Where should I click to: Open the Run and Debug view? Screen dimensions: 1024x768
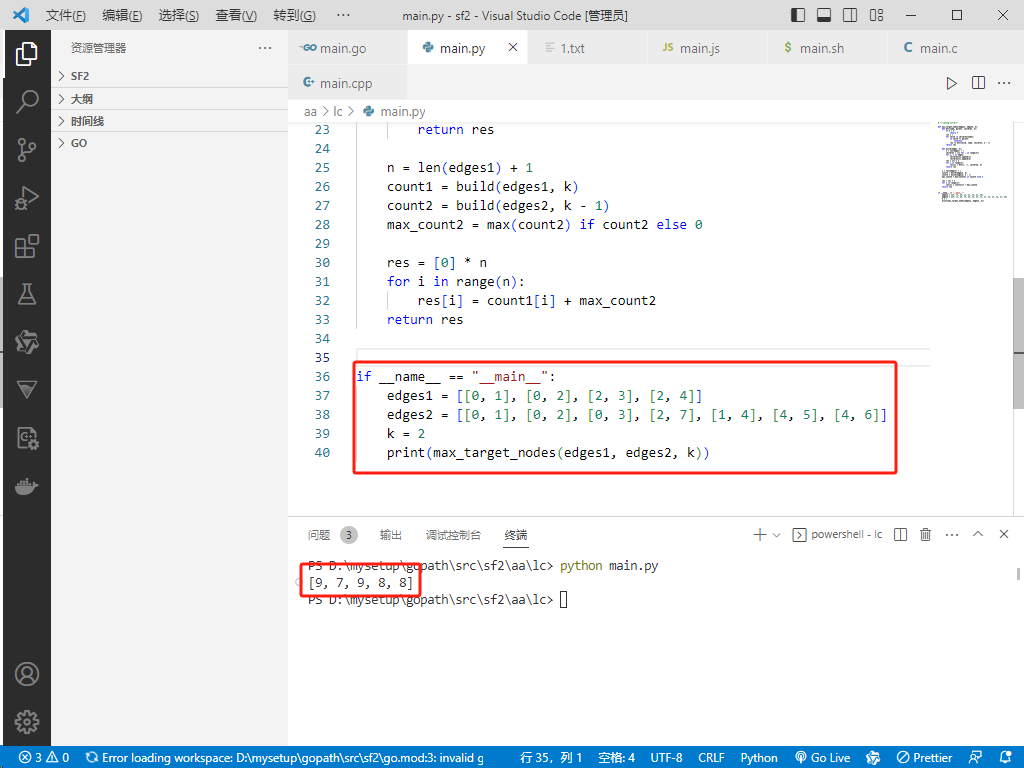coord(27,198)
